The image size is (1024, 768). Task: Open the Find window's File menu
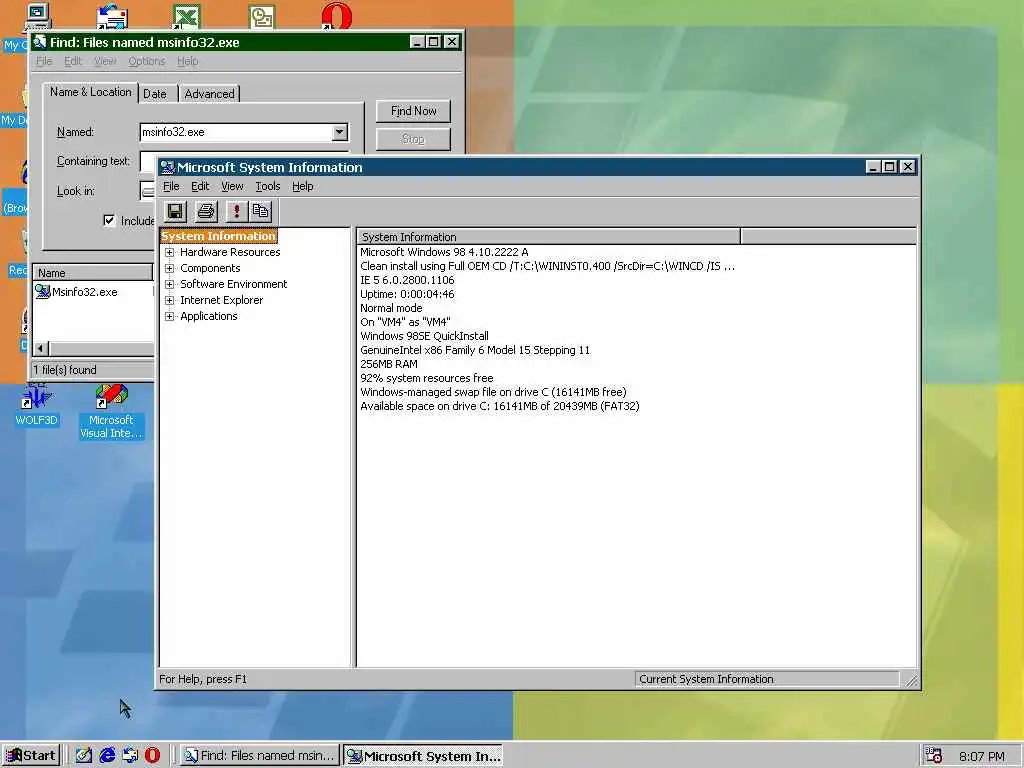44,61
